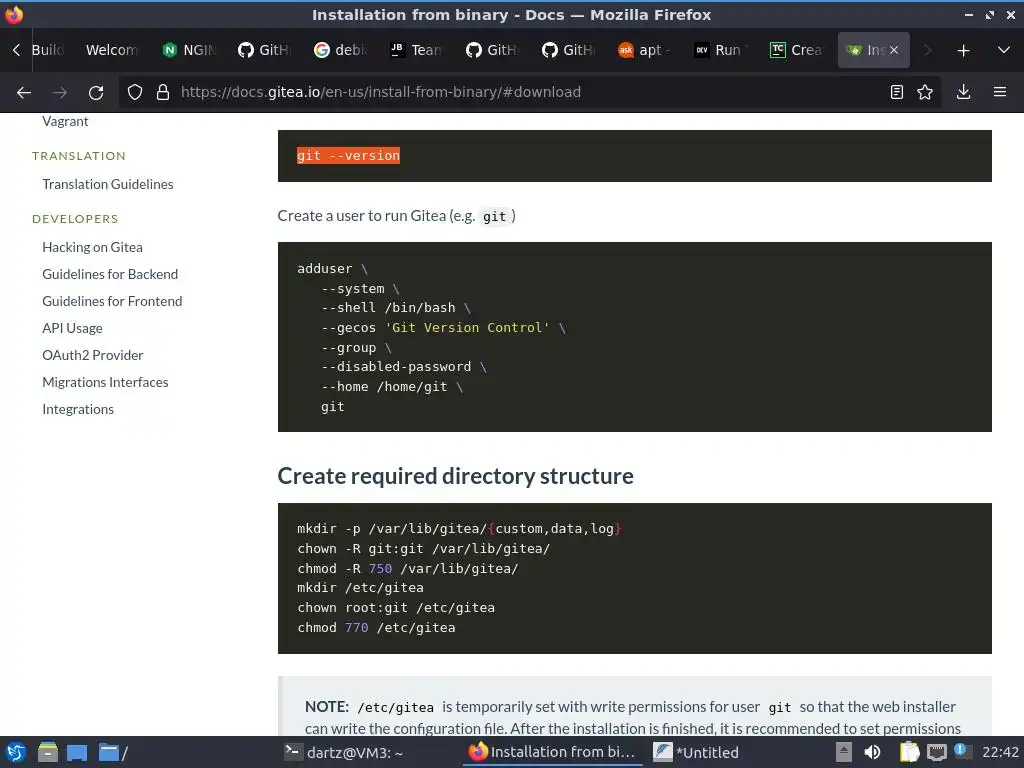This screenshot has height=768, width=1024.
Task: Open API Usage page
Action: (x=72, y=328)
